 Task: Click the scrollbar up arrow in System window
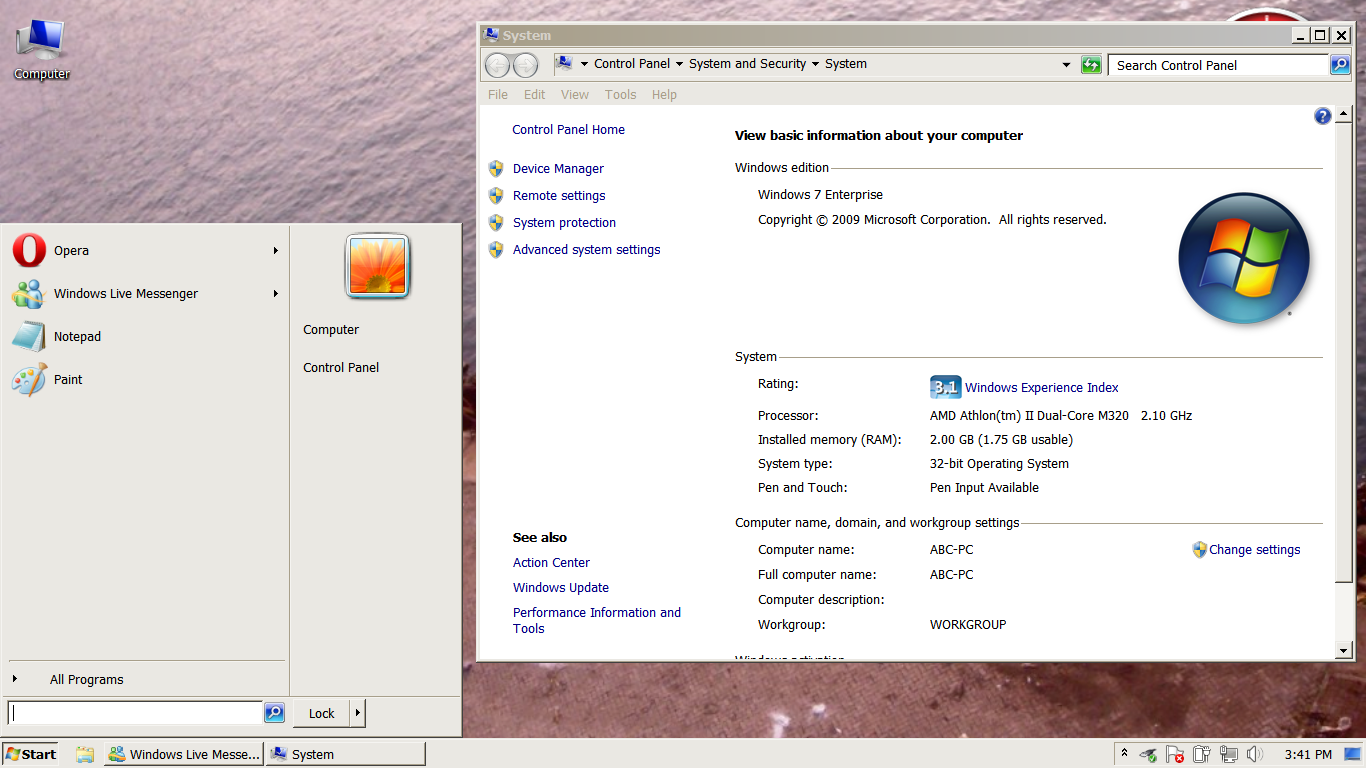(x=1343, y=115)
